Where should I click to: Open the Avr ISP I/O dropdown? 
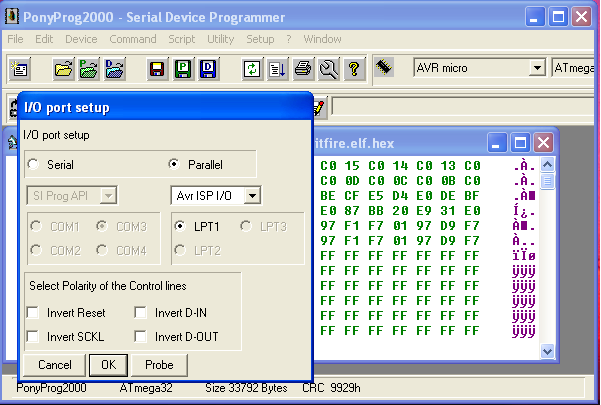point(252,196)
